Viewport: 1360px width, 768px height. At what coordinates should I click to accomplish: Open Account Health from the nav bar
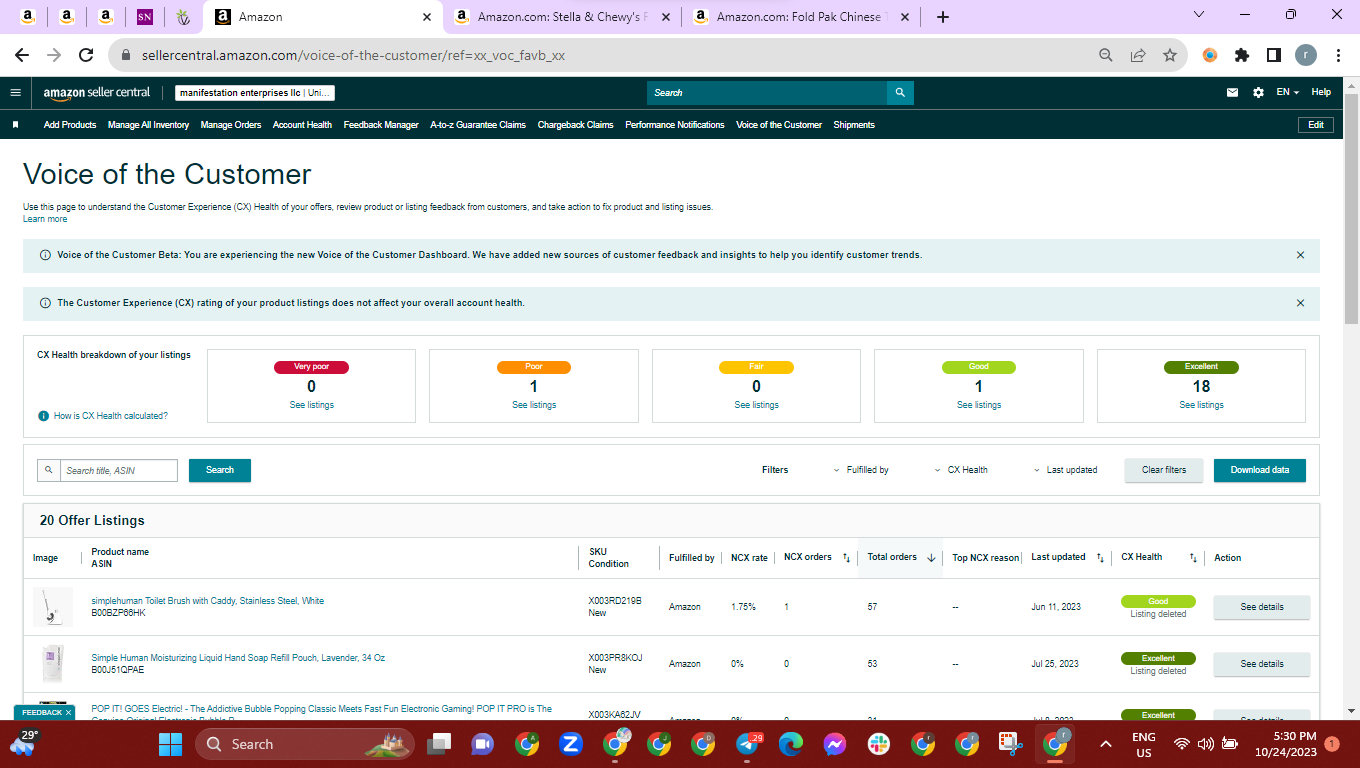point(302,125)
